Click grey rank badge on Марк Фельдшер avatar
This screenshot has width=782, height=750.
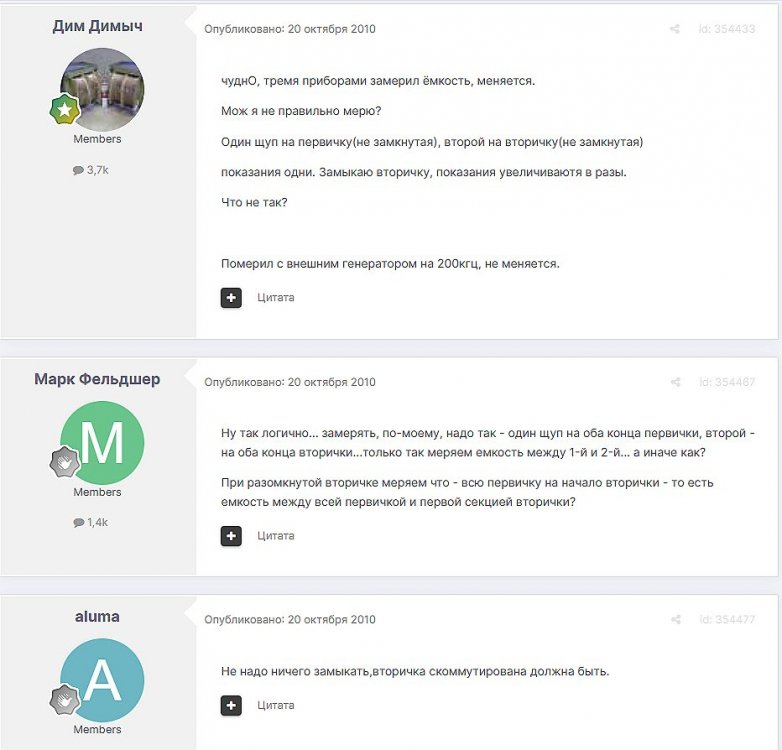64,462
